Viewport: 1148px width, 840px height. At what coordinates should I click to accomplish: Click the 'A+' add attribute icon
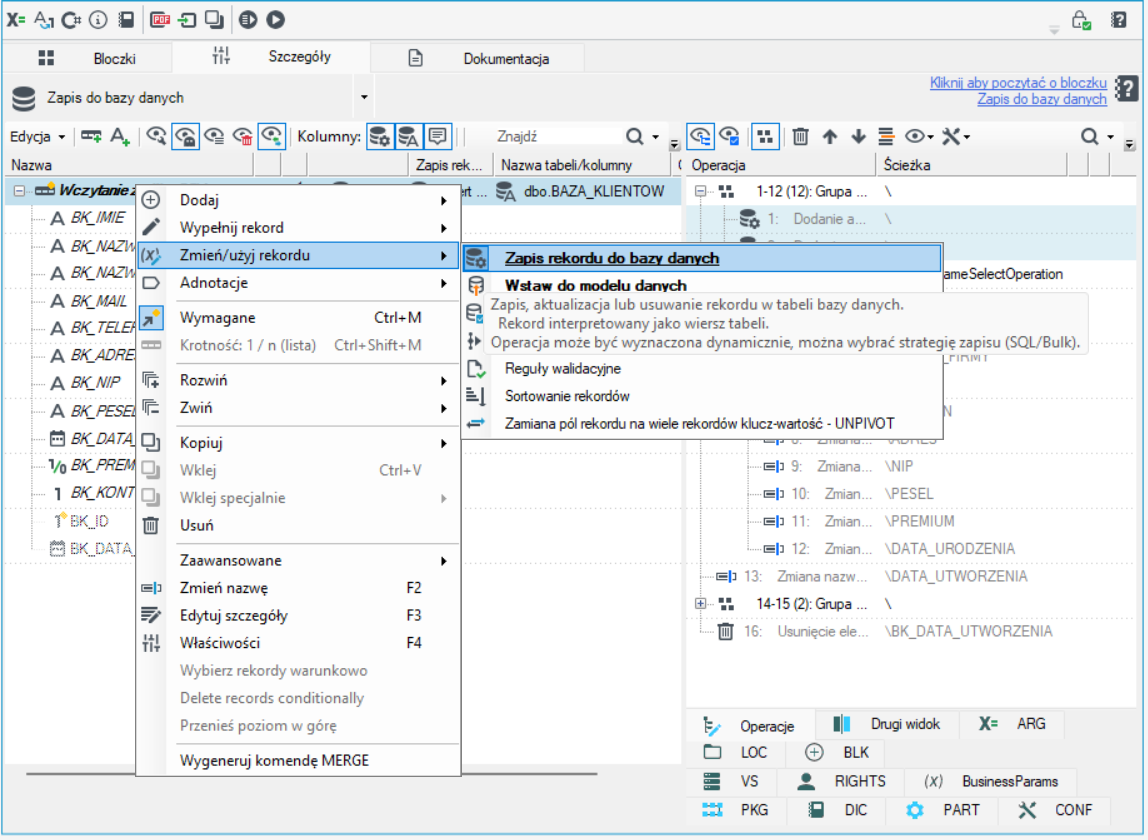120,136
